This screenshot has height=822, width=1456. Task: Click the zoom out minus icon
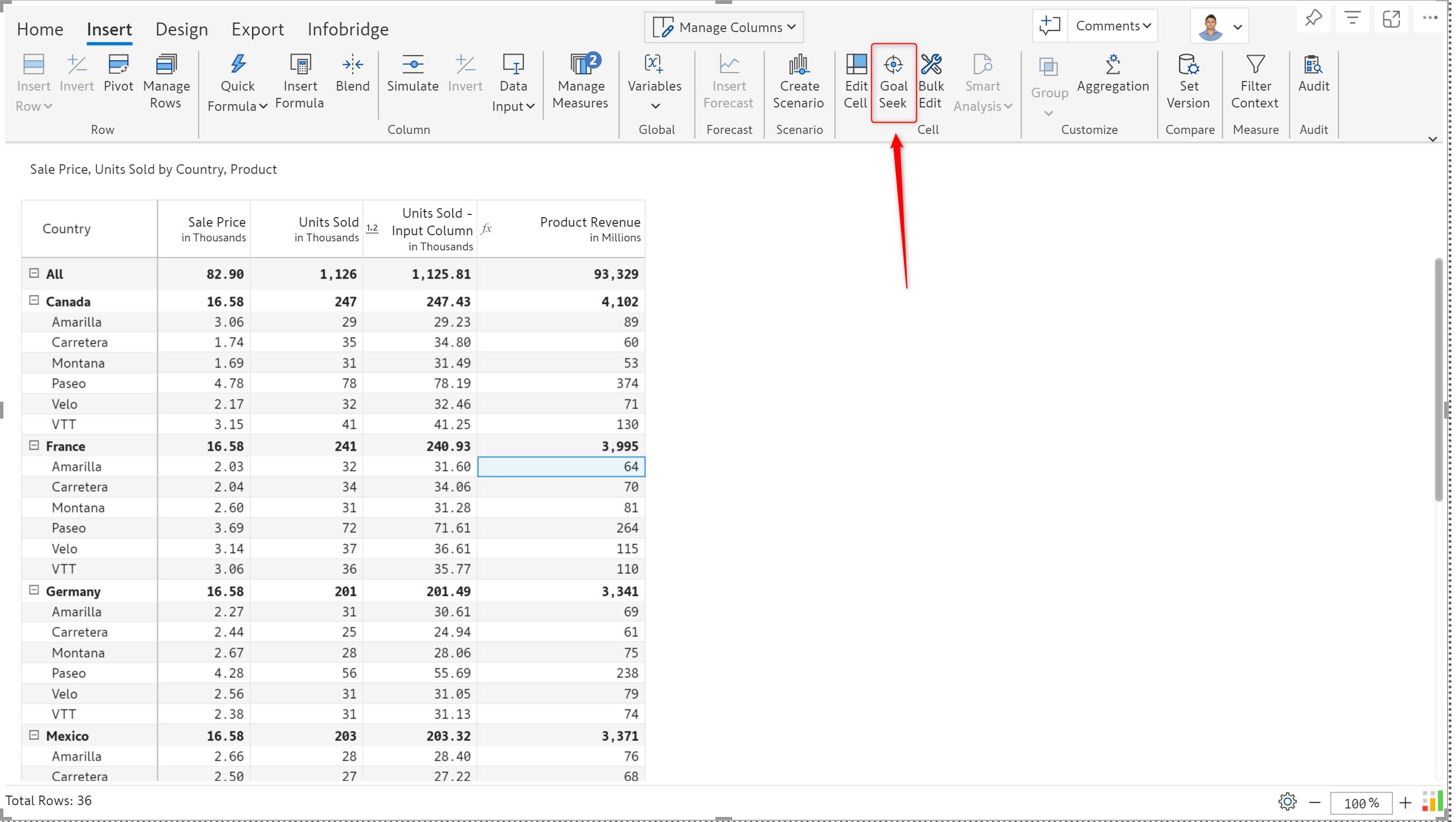1315,803
